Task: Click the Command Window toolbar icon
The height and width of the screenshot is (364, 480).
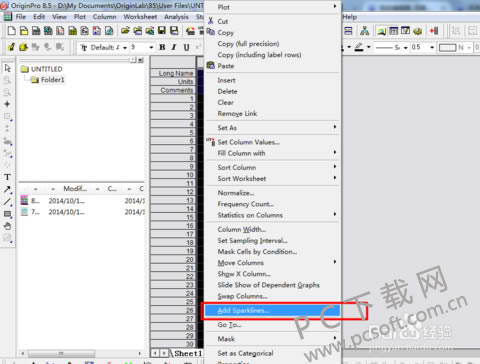Action: [x=405, y=31]
